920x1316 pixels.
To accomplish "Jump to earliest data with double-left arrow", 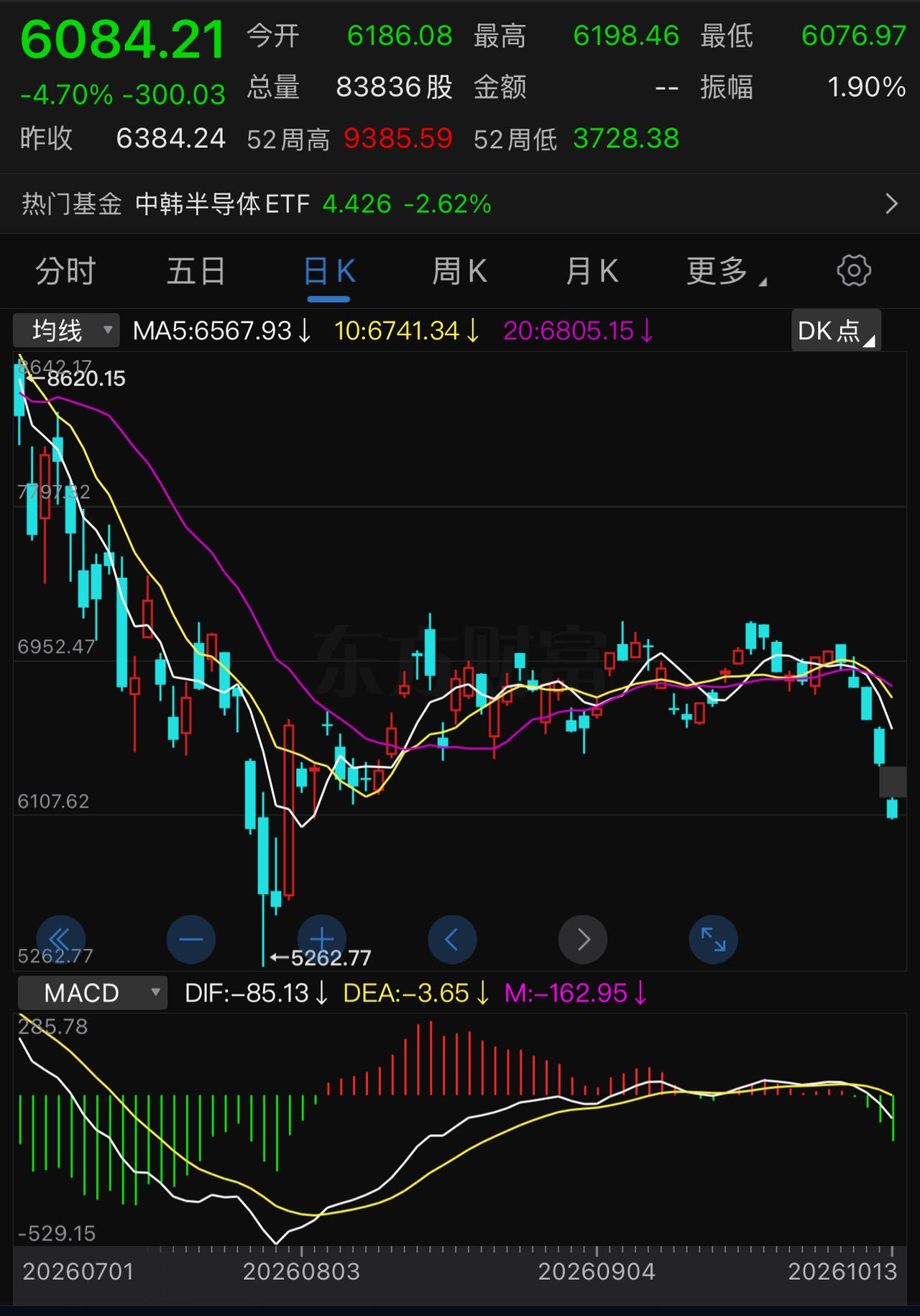I will (x=60, y=938).
